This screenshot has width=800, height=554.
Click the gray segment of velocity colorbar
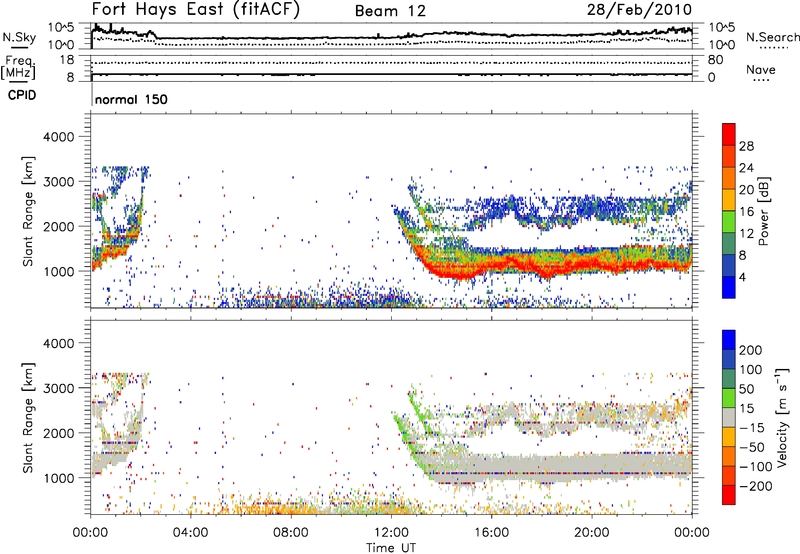(729, 417)
